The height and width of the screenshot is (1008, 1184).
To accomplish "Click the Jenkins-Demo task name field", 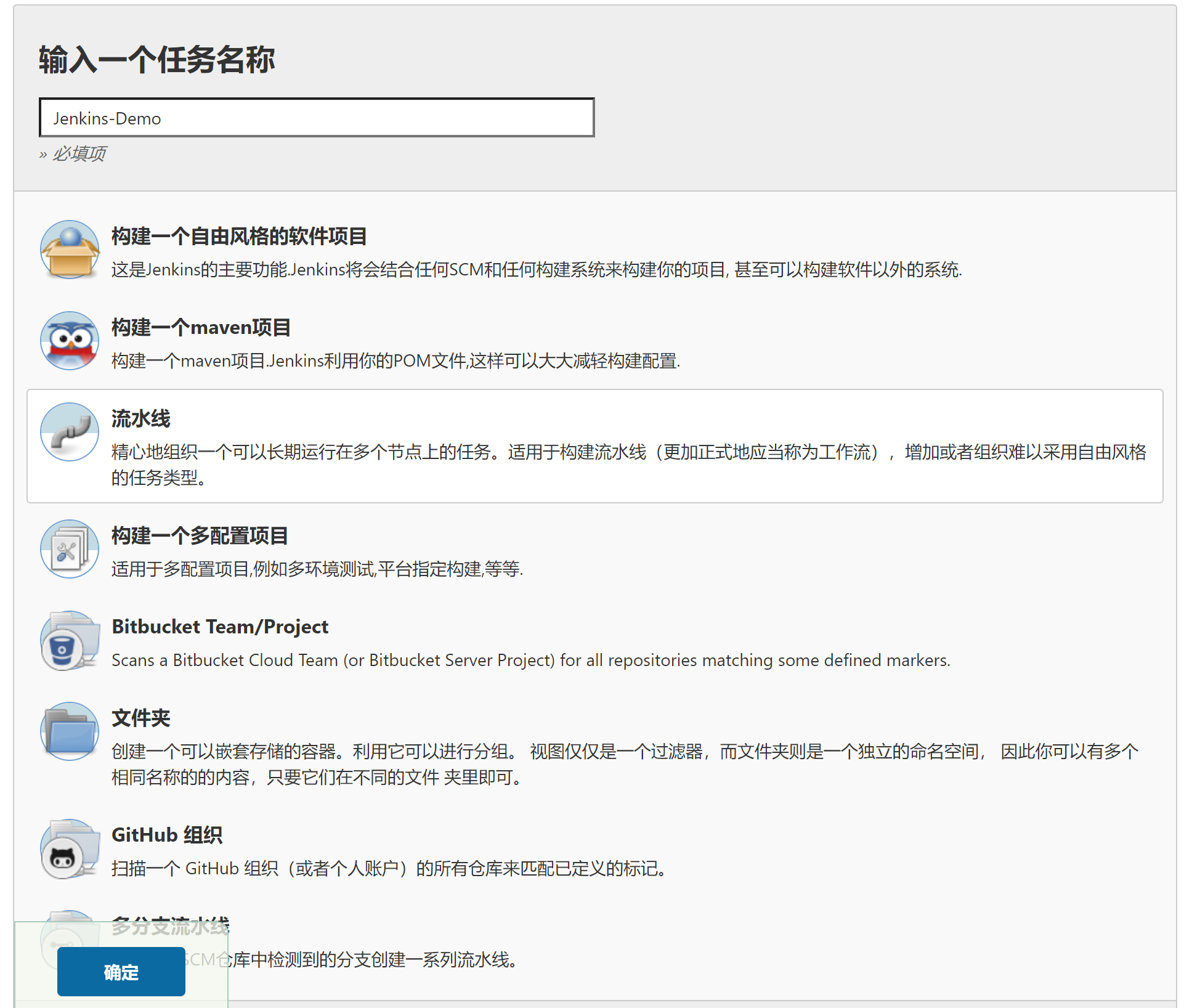I will coord(317,118).
